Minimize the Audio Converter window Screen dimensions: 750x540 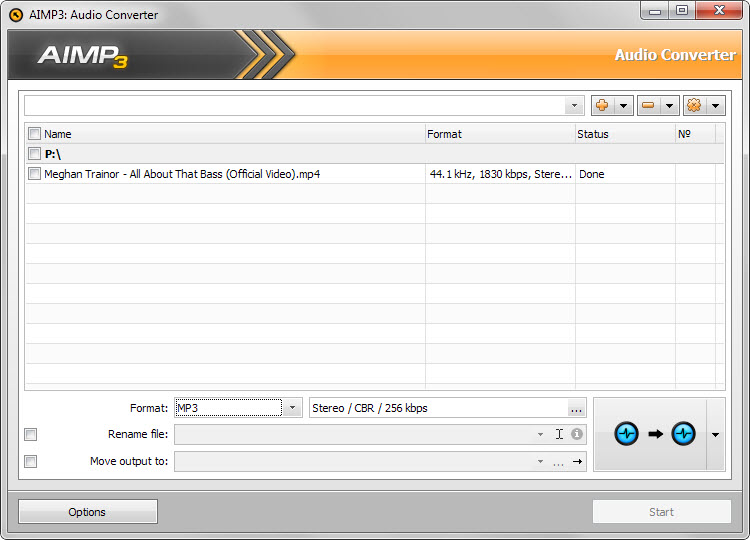[655, 11]
